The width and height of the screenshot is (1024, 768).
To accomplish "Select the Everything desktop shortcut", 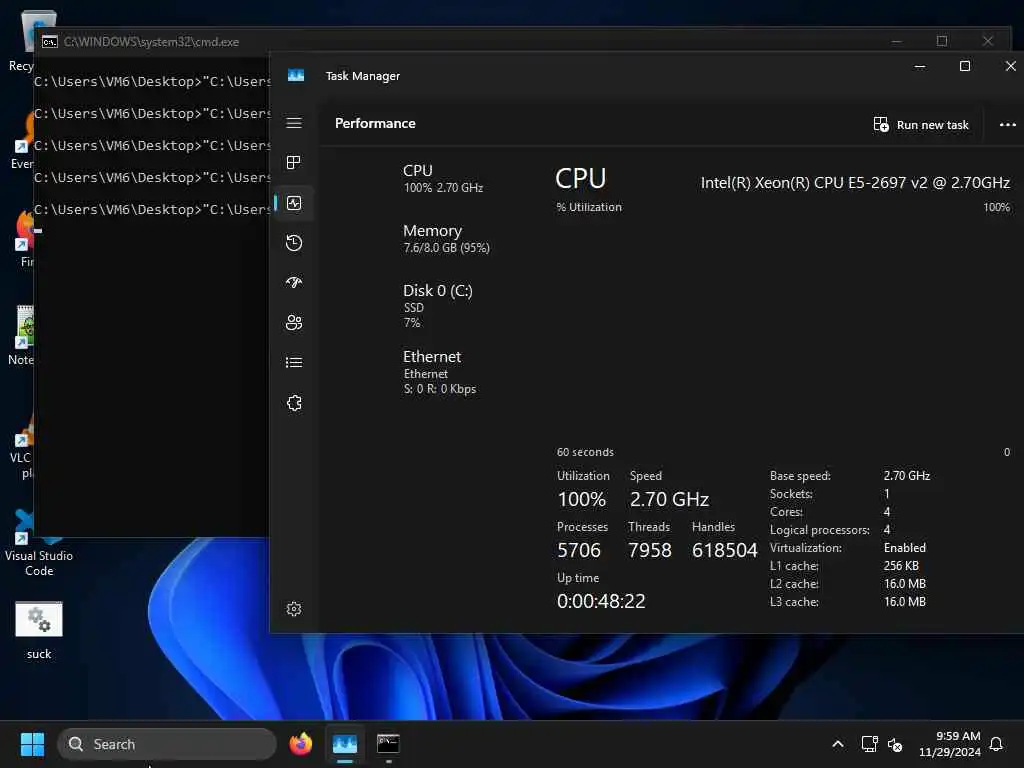I will tap(23, 142).
